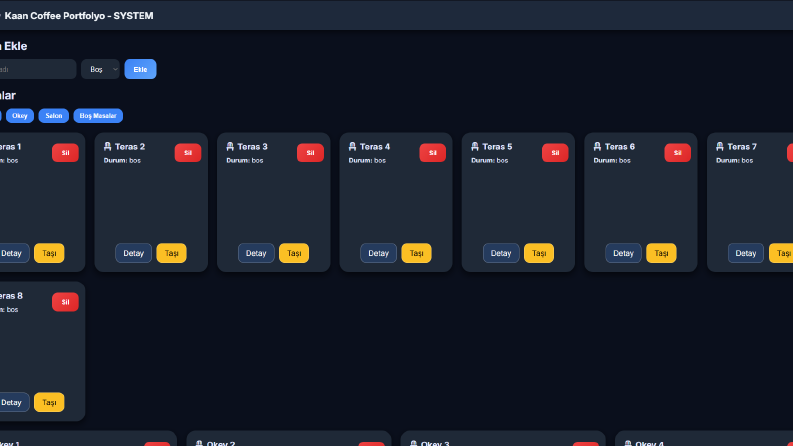The height and width of the screenshot is (446, 793).
Task: Click the table name input field
Action: [37, 69]
